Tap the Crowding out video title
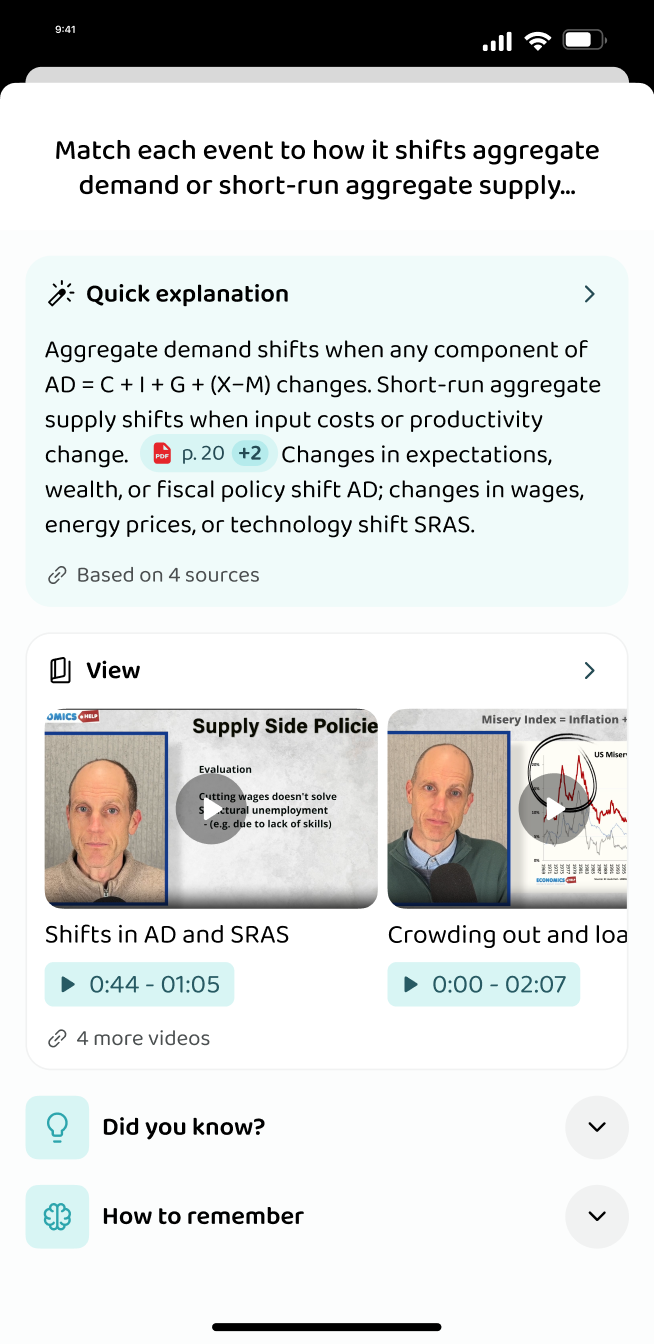Image resolution: width=654 pixels, height=1344 pixels. coord(508,934)
